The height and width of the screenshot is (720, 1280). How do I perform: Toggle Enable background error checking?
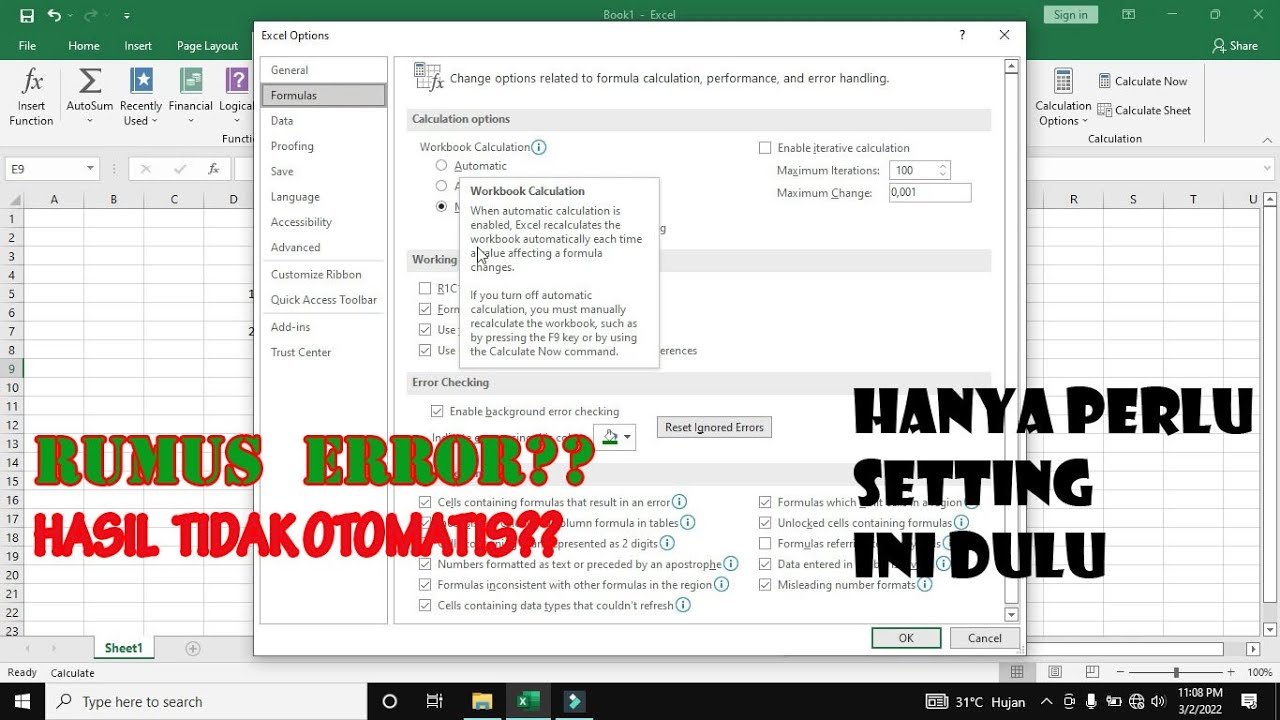click(437, 411)
